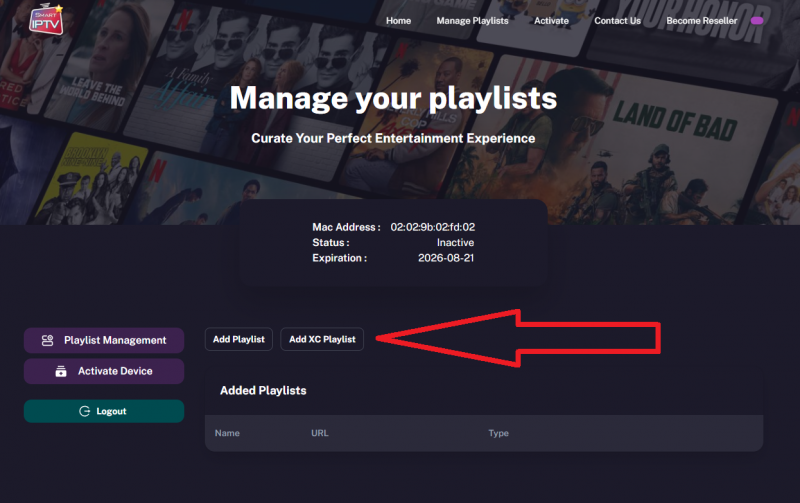Click the Smart IPTV logo

46,19
